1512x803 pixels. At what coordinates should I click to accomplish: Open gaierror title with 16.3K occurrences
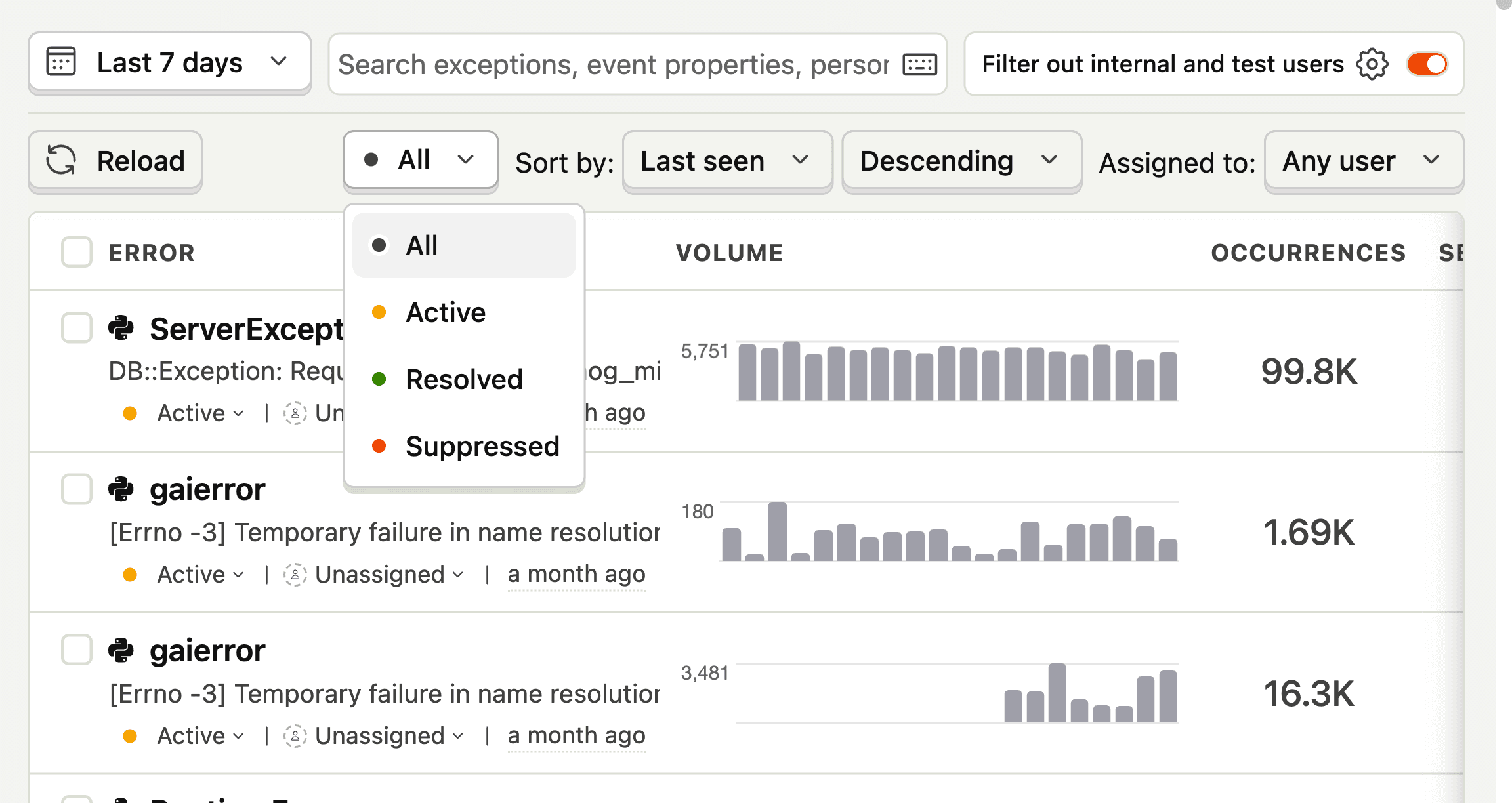point(207,651)
